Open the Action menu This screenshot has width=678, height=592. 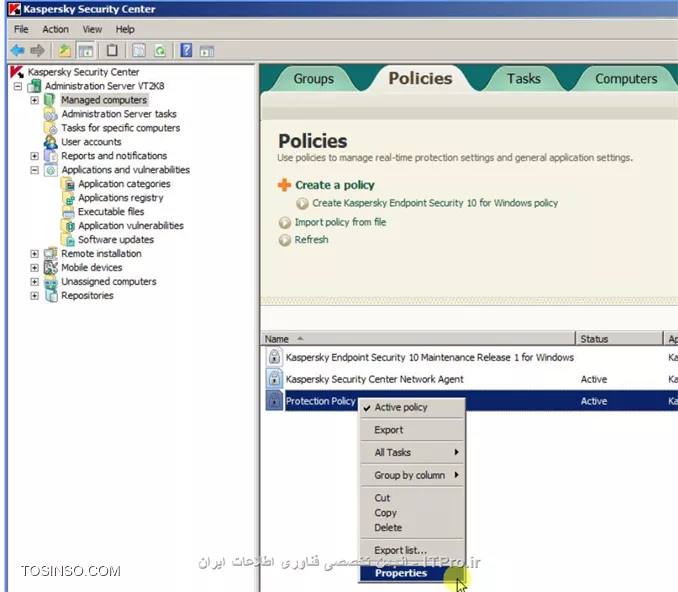[55, 29]
